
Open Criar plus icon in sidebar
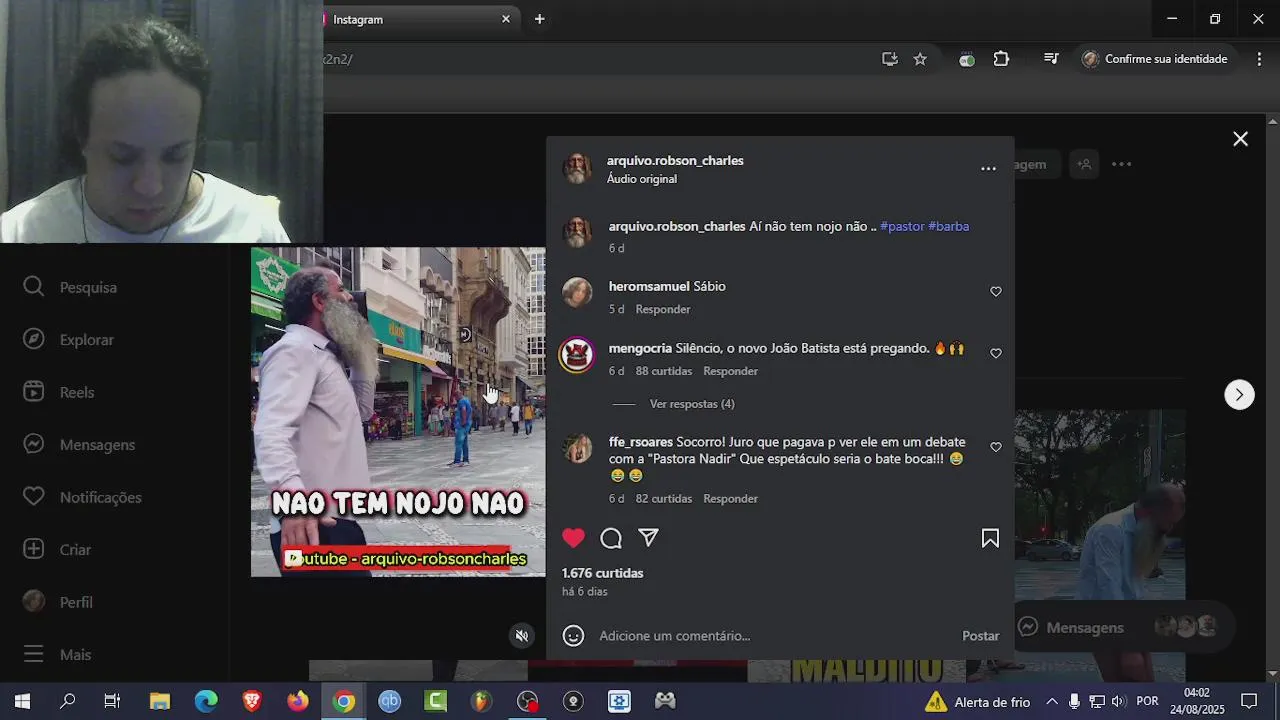click(34, 549)
